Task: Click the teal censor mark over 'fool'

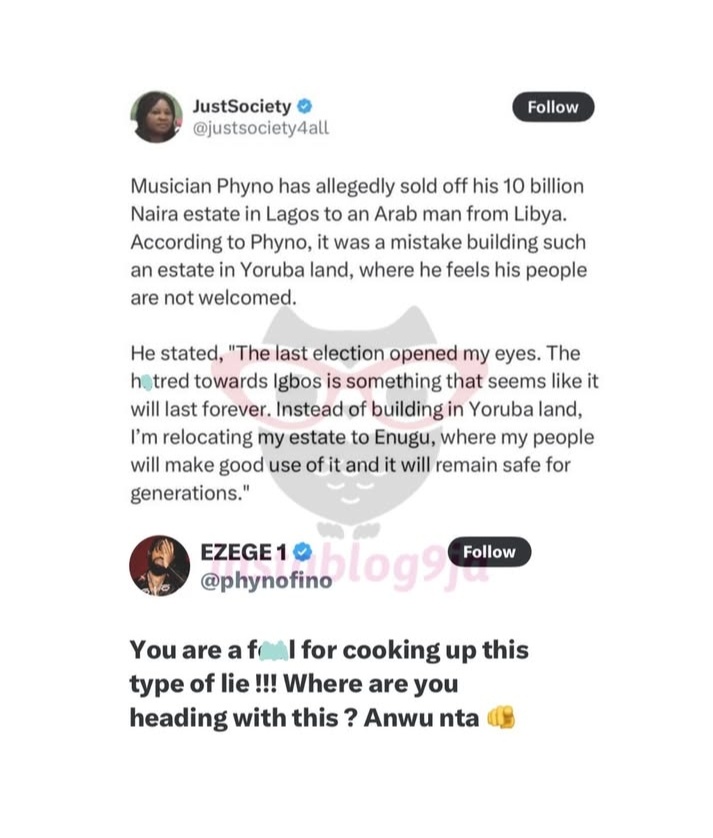Action: click(274, 652)
